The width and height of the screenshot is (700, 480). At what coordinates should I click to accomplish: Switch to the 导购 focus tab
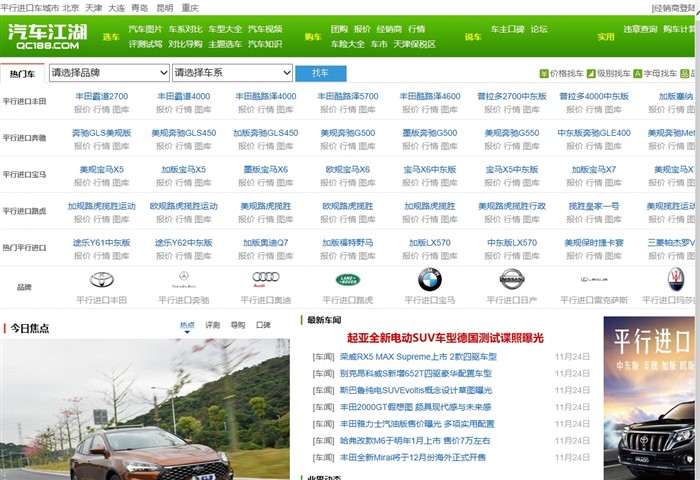pyautogui.click(x=238, y=325)
